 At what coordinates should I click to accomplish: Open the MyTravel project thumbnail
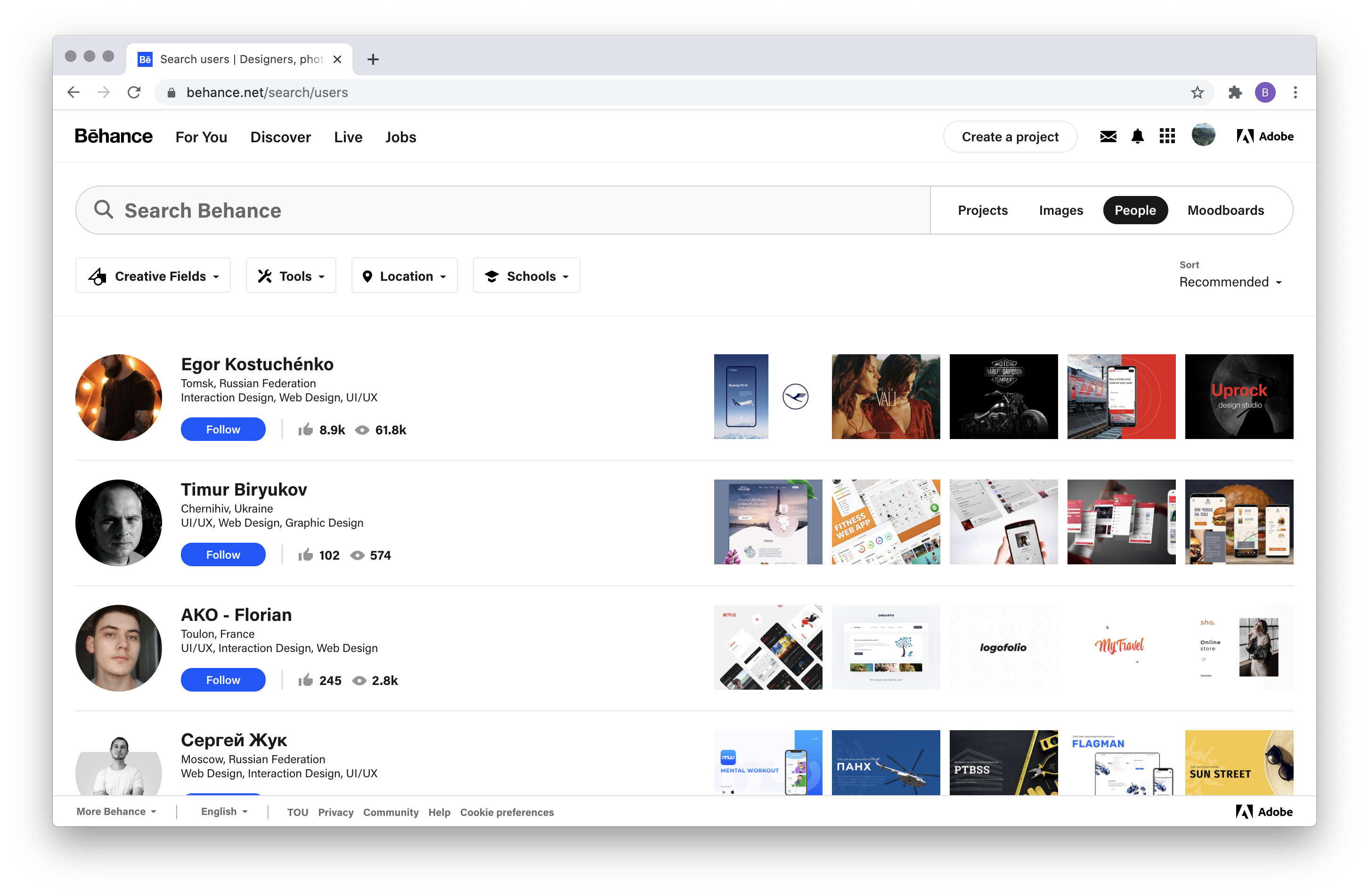click(1121, 648)
